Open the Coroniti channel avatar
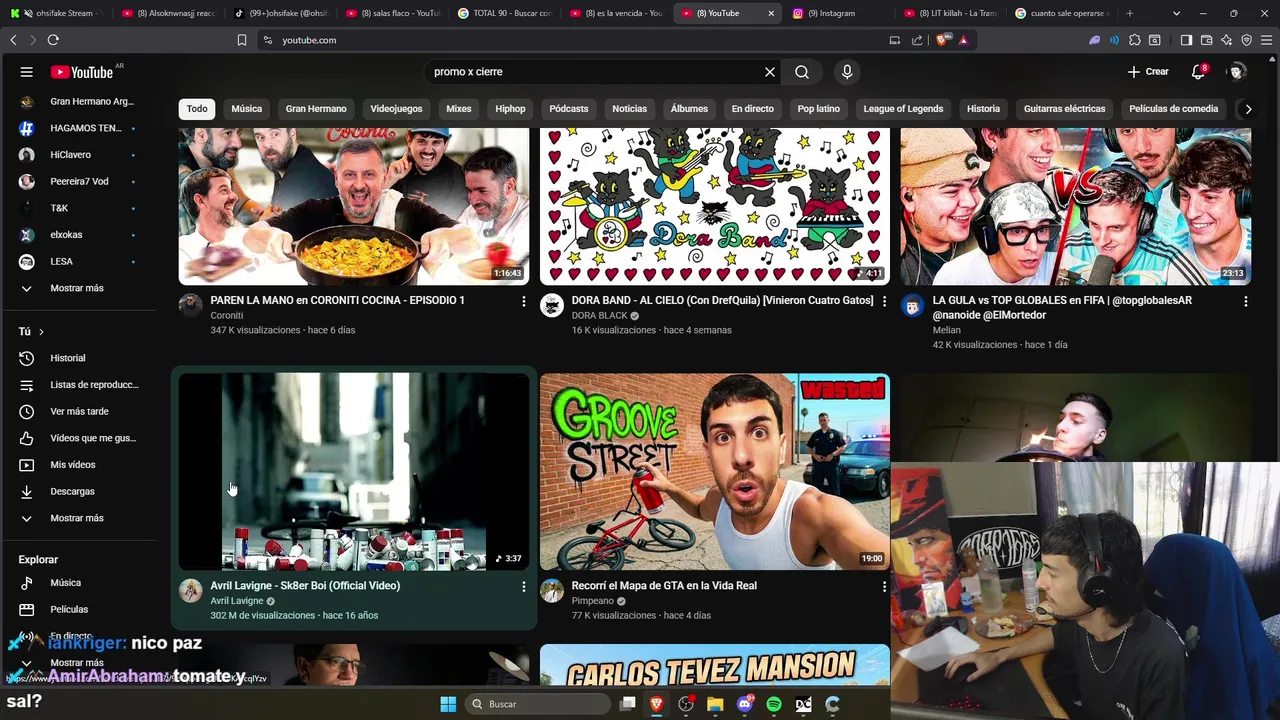 (191, 305)
